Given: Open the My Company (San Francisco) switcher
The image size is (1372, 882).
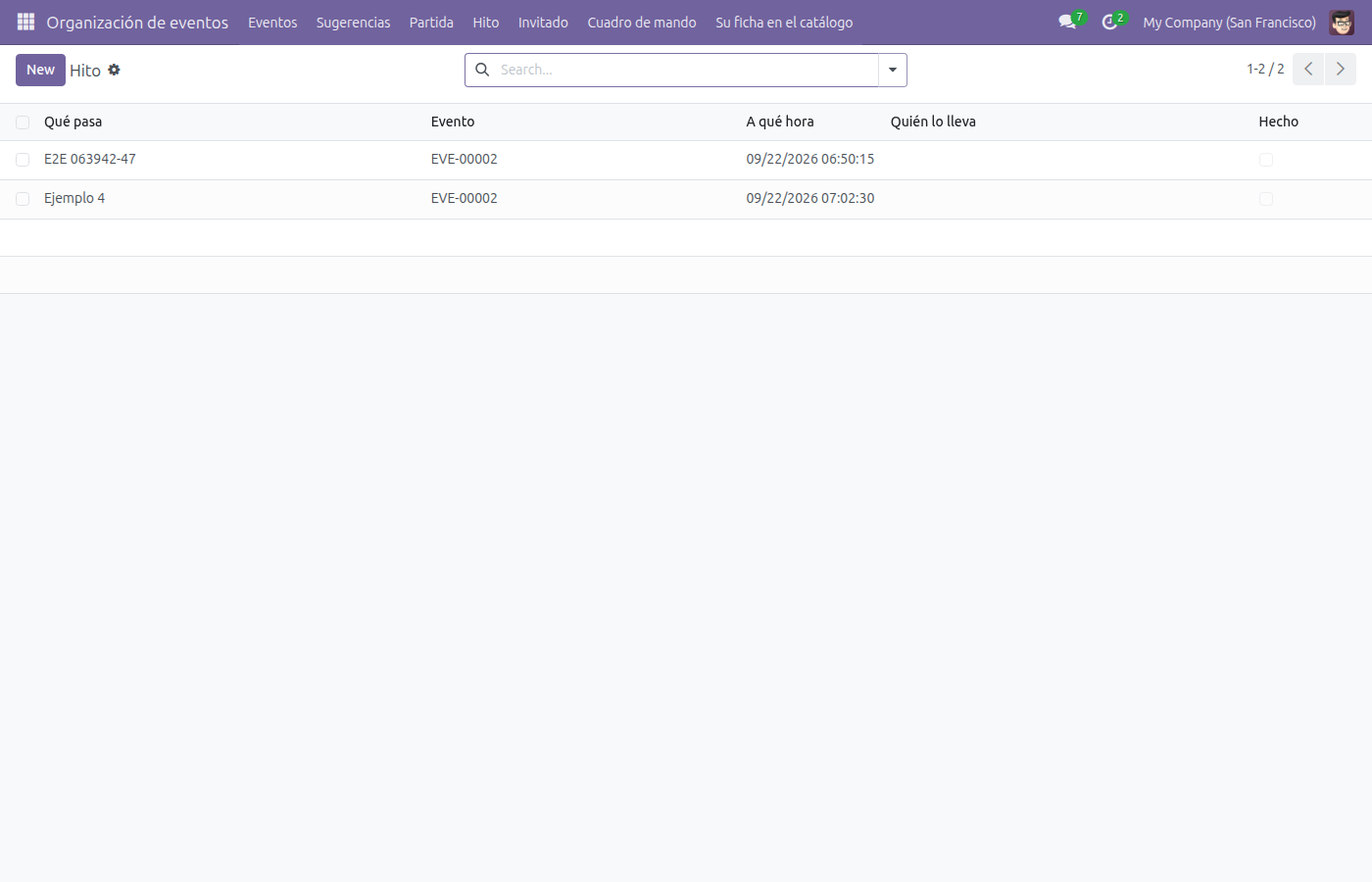Looking at the screenshot, I should [1229, 22].
